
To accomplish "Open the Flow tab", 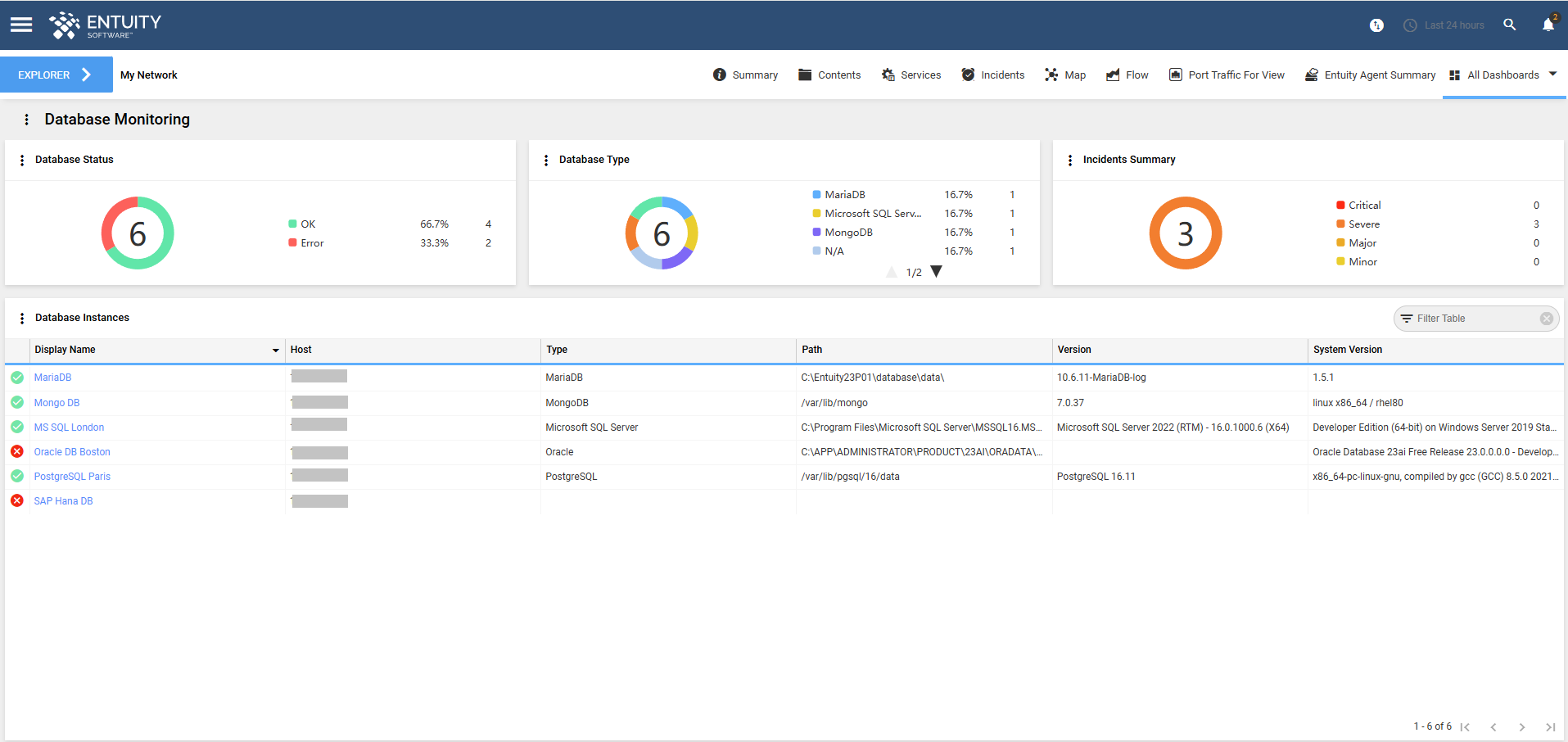I will (1127, 75).
